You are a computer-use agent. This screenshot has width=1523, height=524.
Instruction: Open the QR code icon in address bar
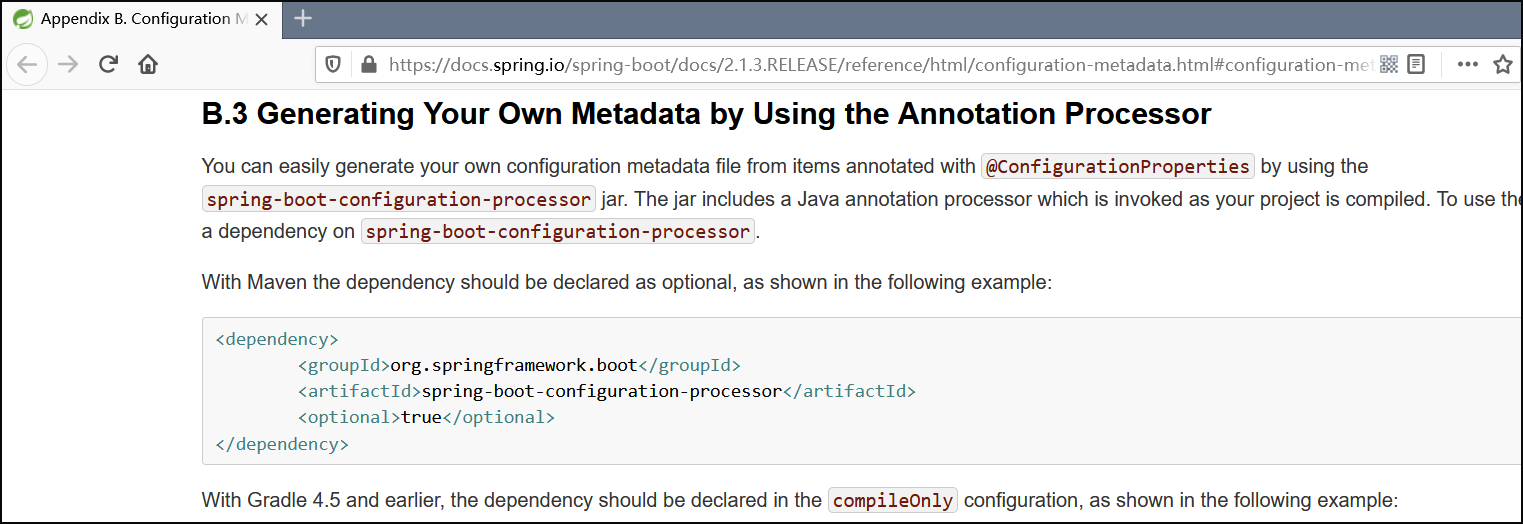pos(1388,64)
